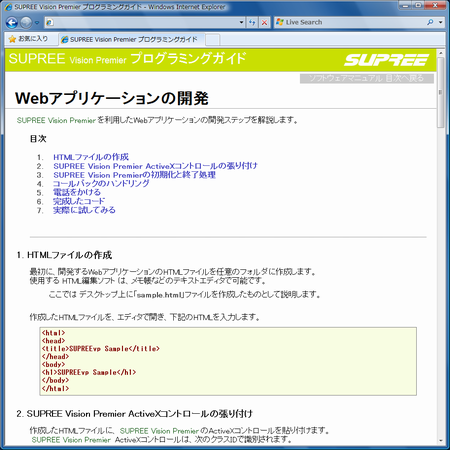
Task: Open a new blank tab
Action: [x=212, y=40]
